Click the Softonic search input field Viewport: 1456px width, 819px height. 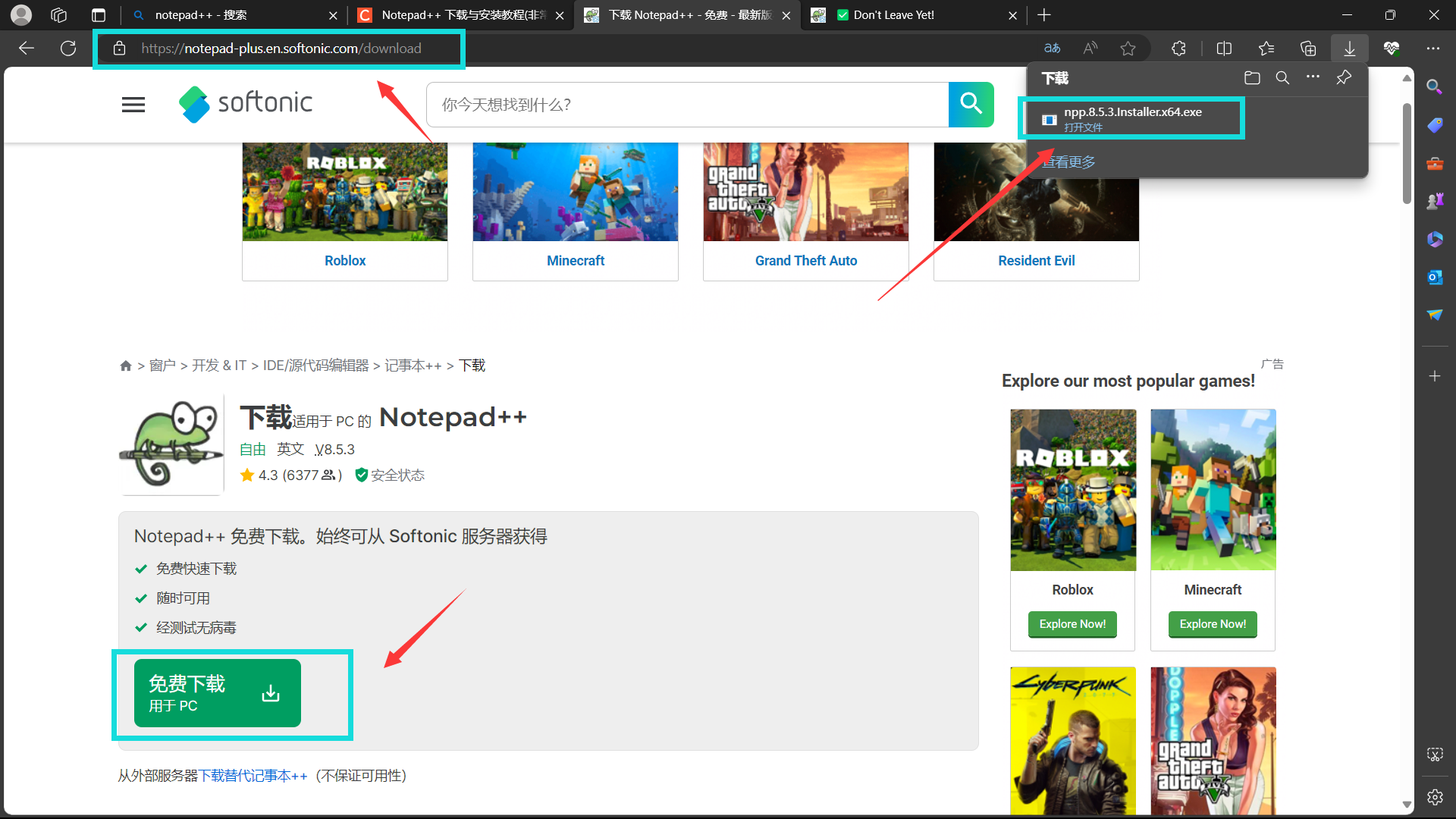tap(686, 105)
